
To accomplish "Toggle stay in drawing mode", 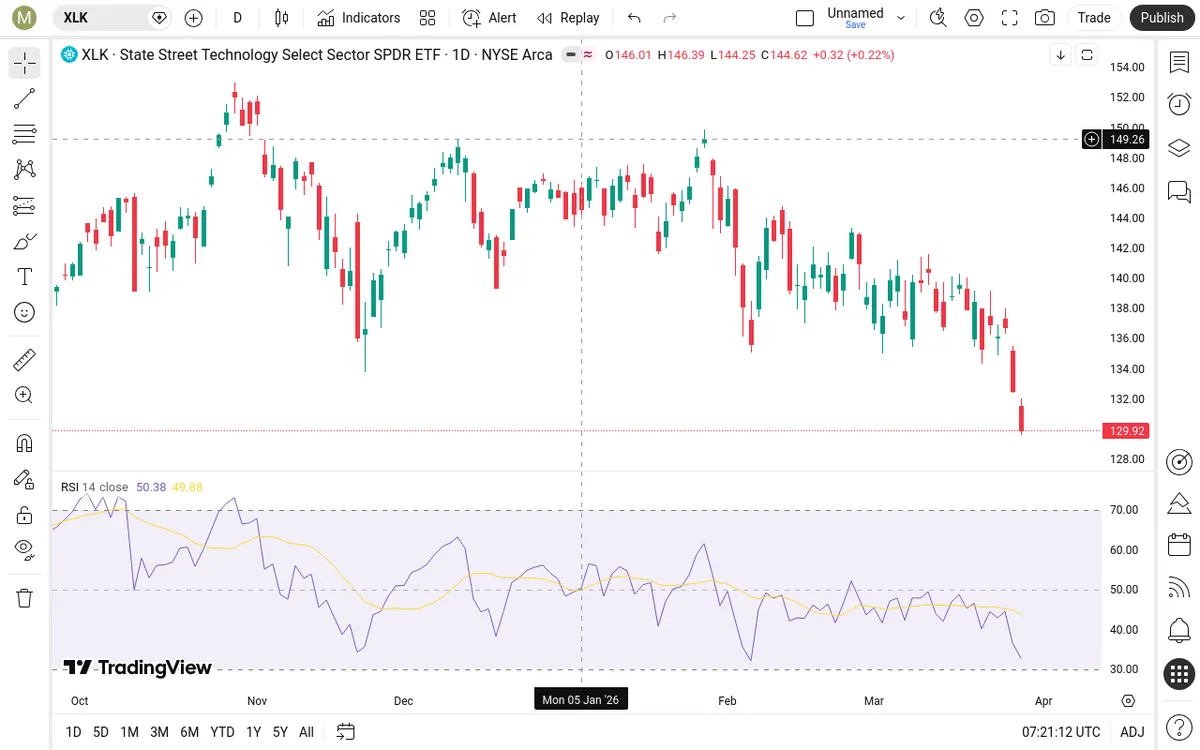I will point(25,479).
